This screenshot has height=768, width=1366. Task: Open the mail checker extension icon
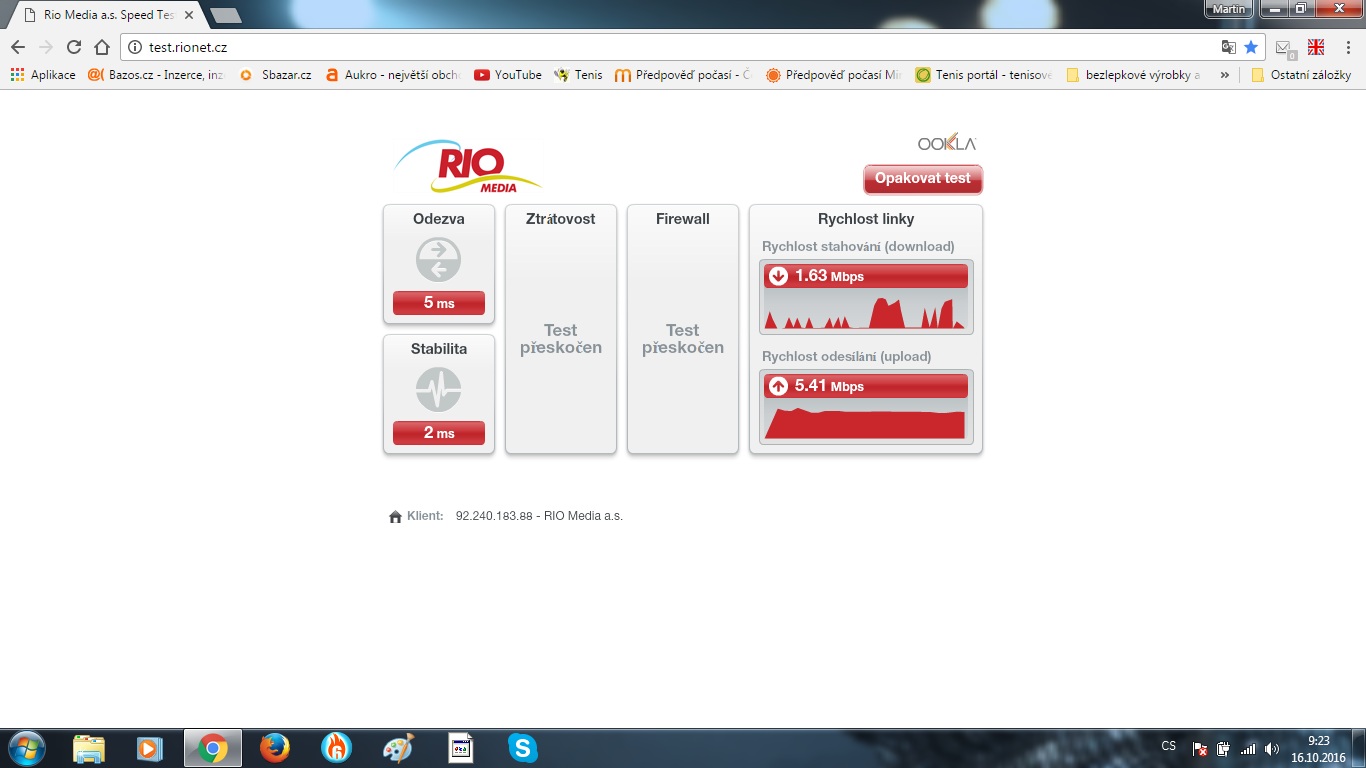1285,48
